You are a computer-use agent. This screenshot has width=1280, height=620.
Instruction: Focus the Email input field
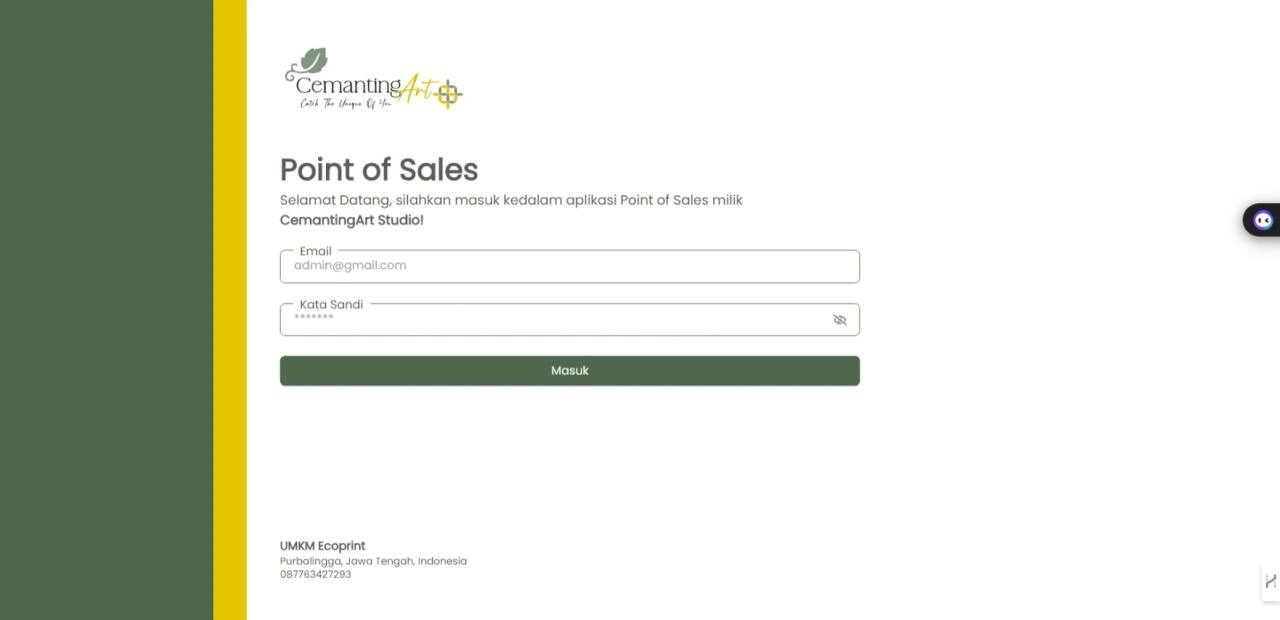(x=569, y=266)
